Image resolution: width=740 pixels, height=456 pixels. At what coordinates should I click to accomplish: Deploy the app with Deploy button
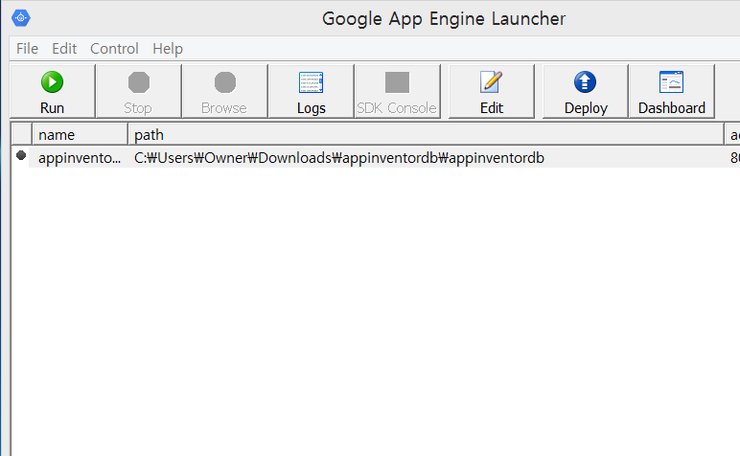(585, 92)
